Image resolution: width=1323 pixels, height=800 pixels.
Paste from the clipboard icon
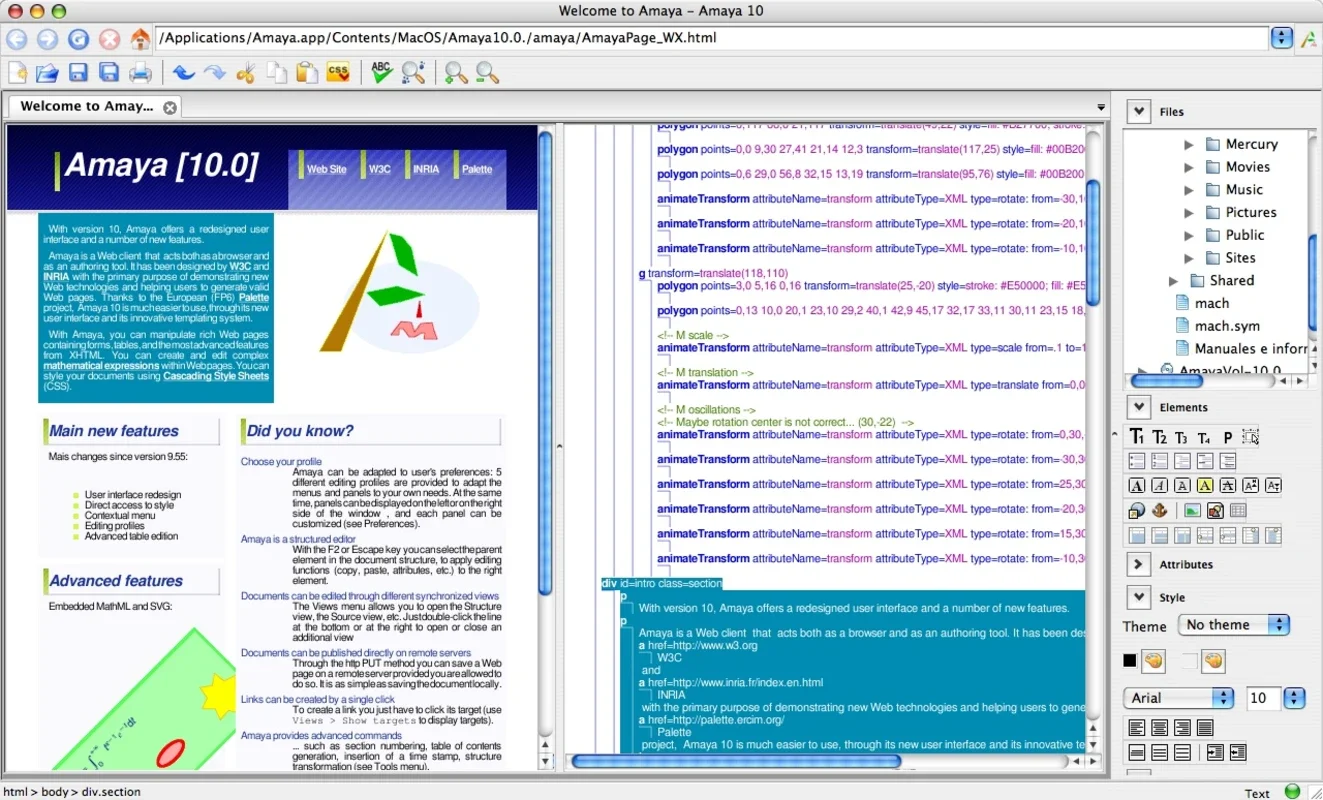click(308, 72)
